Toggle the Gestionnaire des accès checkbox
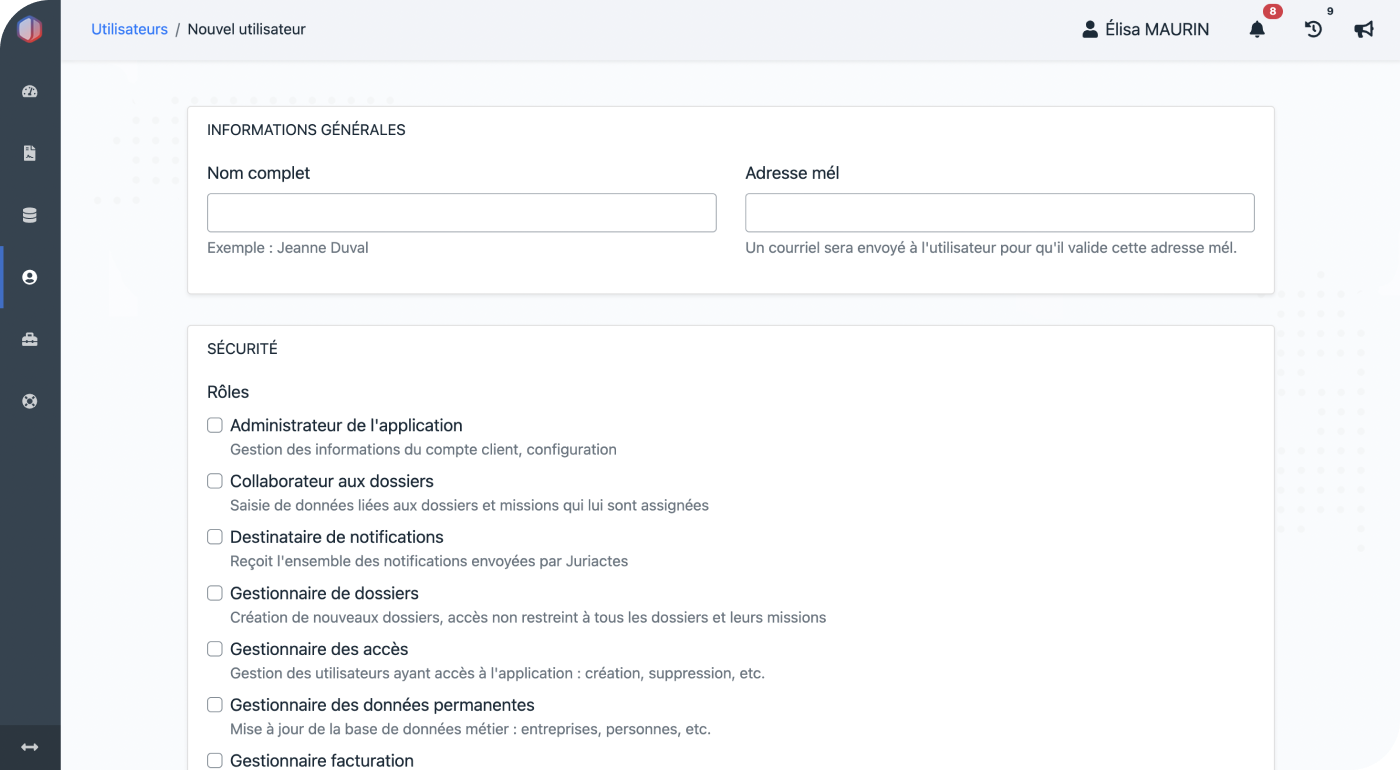This screenshot has height=770, width=1400. pos(215,649)
